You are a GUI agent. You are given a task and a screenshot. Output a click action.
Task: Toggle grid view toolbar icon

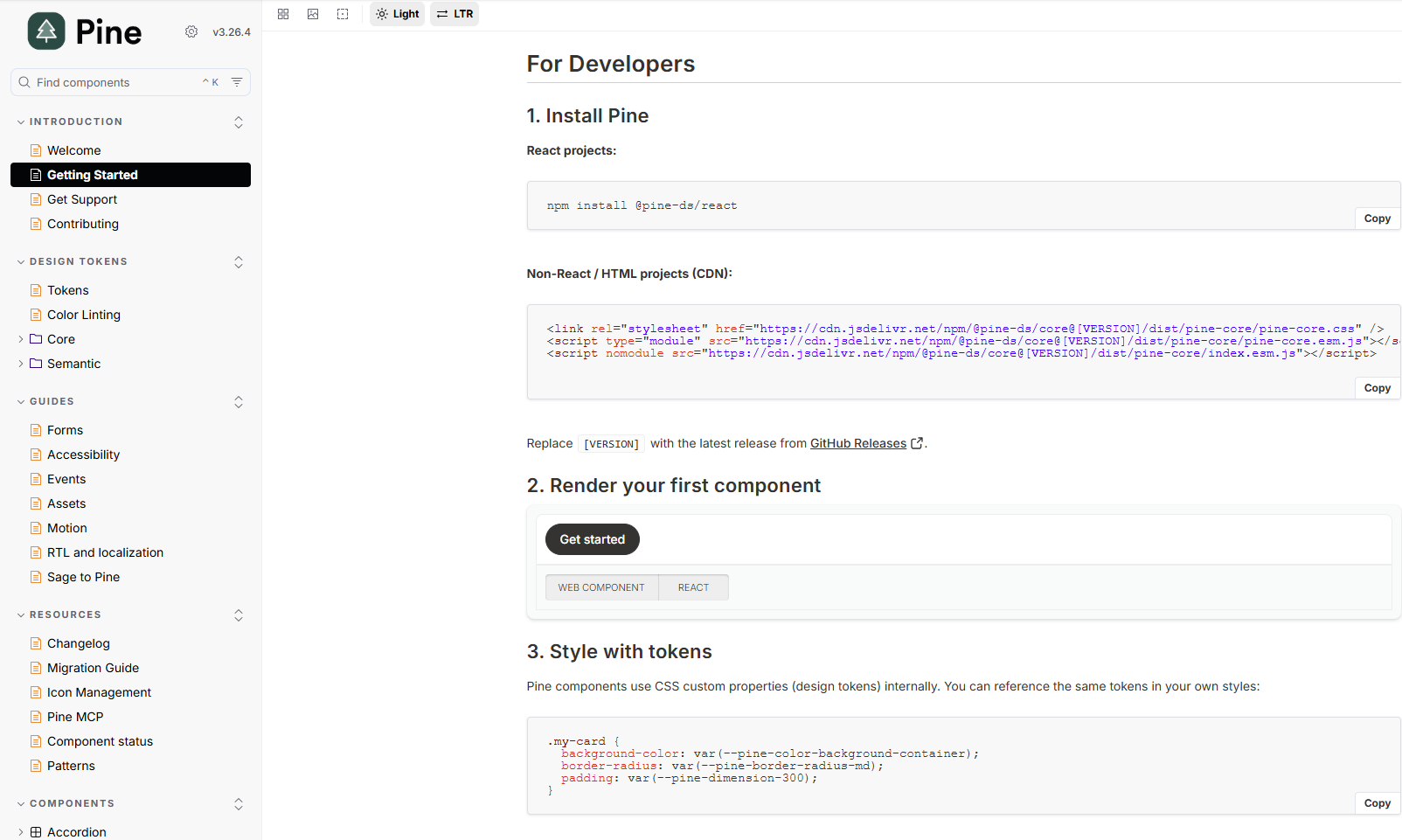coord(283,14)
